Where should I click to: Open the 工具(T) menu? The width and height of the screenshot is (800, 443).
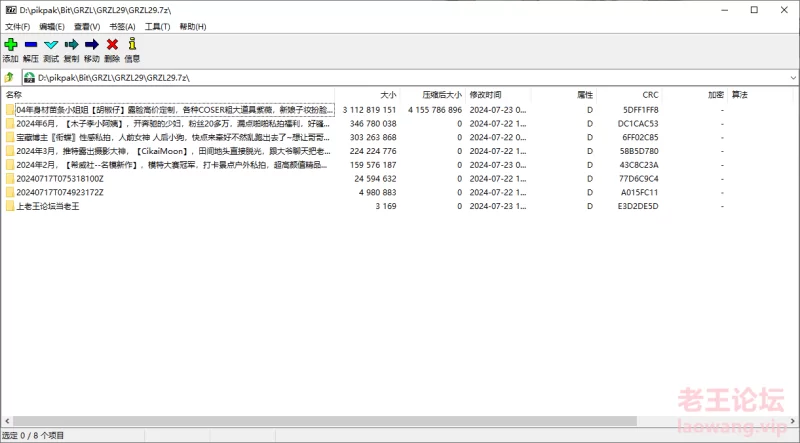tap(157, 27)
